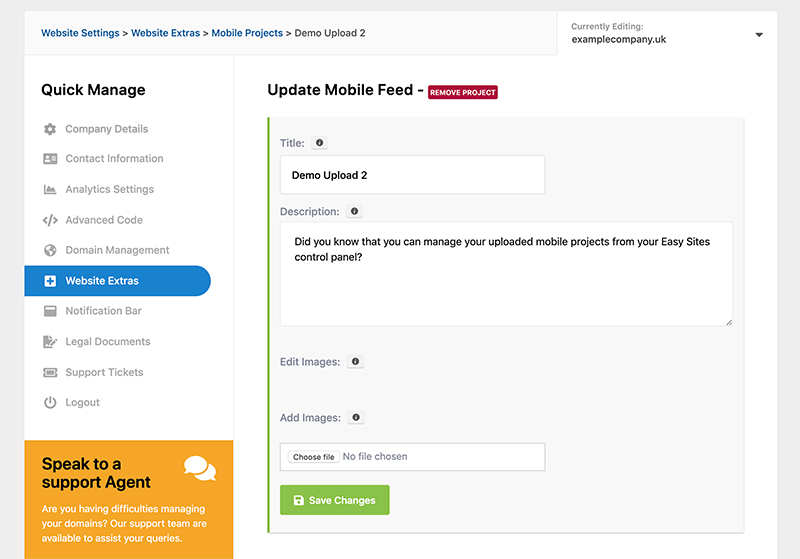800x559 pixels.
Task: Click the Company Details gear icon
Action: pos(50,129)
